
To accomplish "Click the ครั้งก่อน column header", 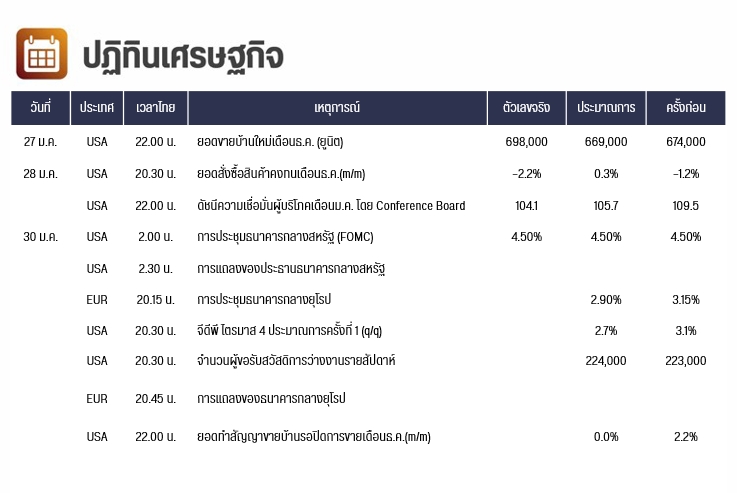I will click(x=686, y=108).
